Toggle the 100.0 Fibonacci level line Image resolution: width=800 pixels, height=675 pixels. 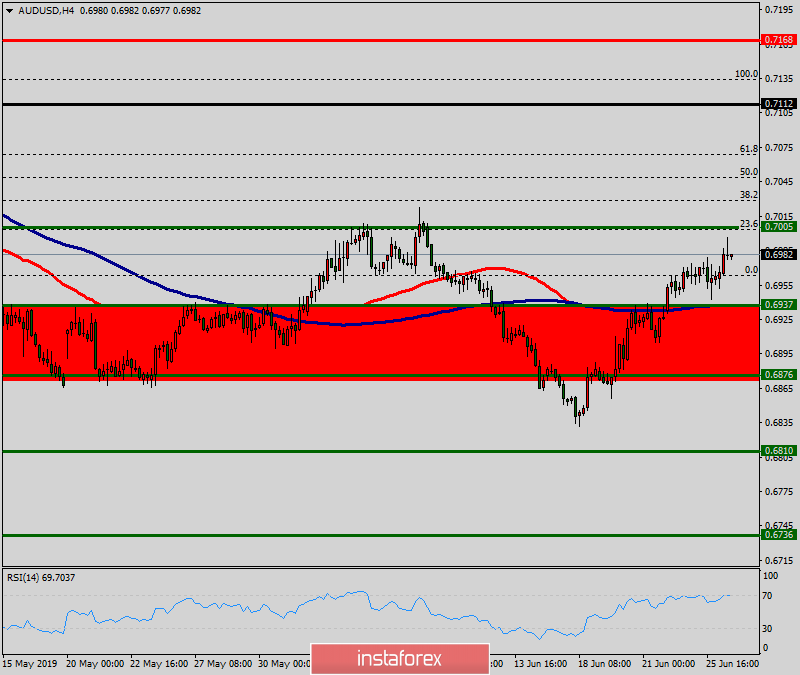(744, 73)
